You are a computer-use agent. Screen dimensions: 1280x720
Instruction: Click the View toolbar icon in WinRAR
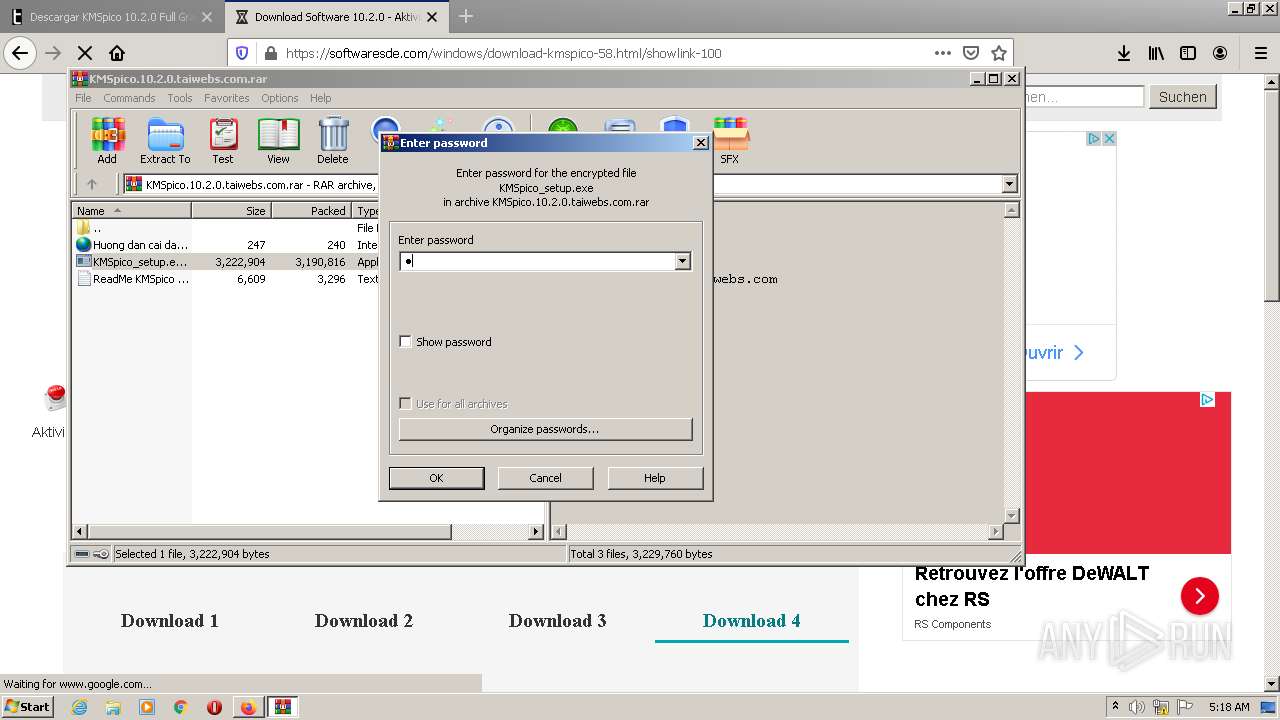tap(278, 140)
